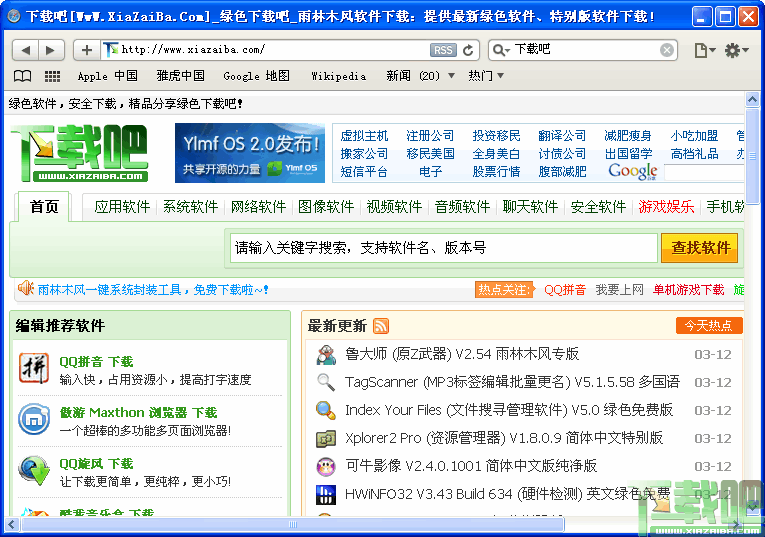Show Top Sites grid icon

pyautogui.click(x=52, y=76)
